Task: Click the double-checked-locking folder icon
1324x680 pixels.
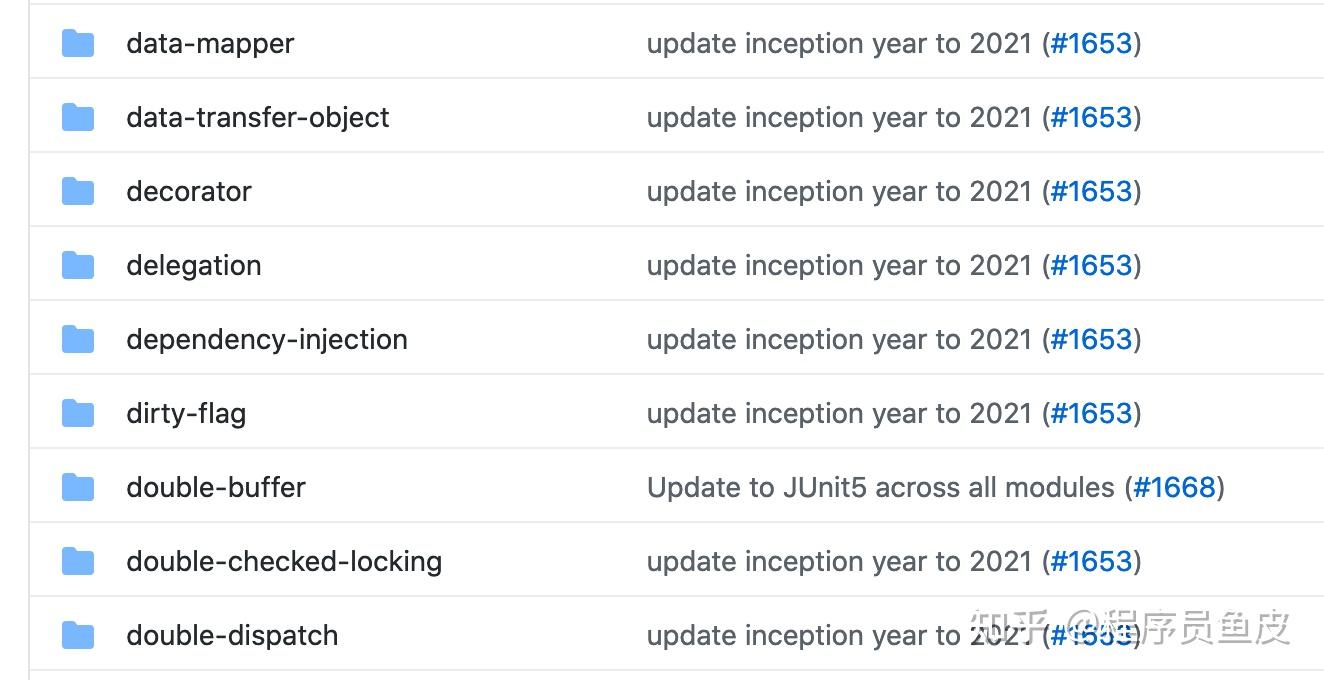Action: pos(78,561)
